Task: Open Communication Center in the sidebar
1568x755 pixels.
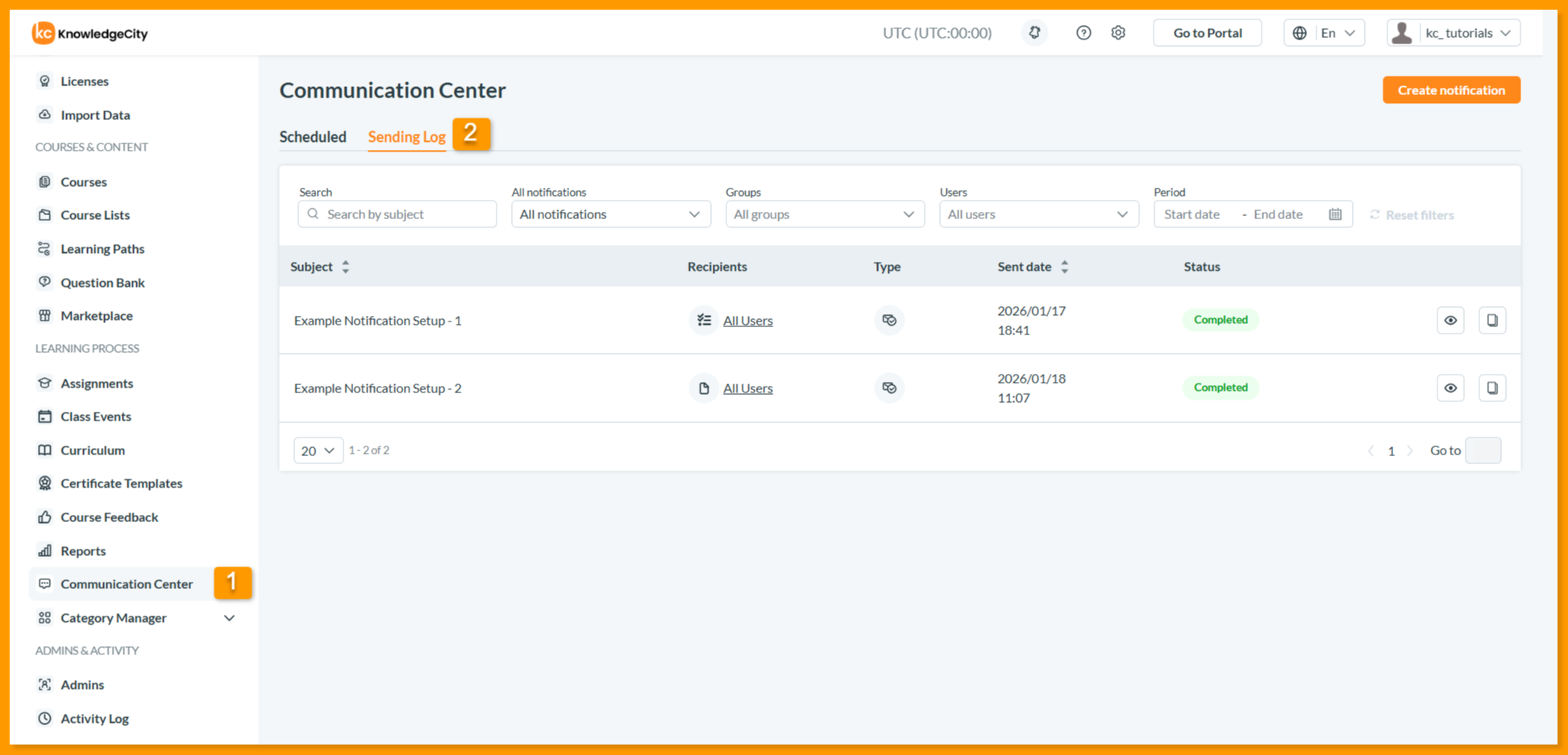Action: [127, 584]
